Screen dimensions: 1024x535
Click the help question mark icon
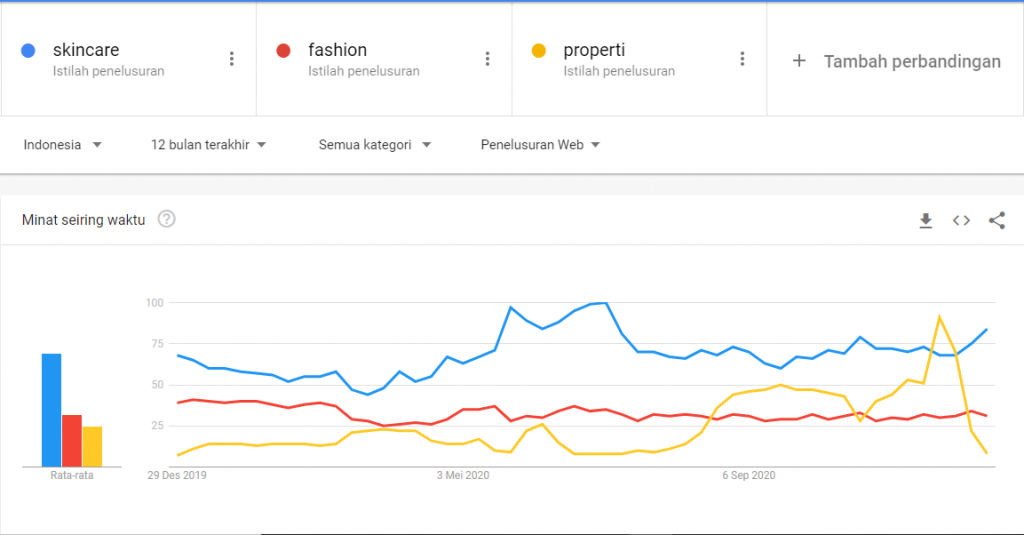[167, 219]
